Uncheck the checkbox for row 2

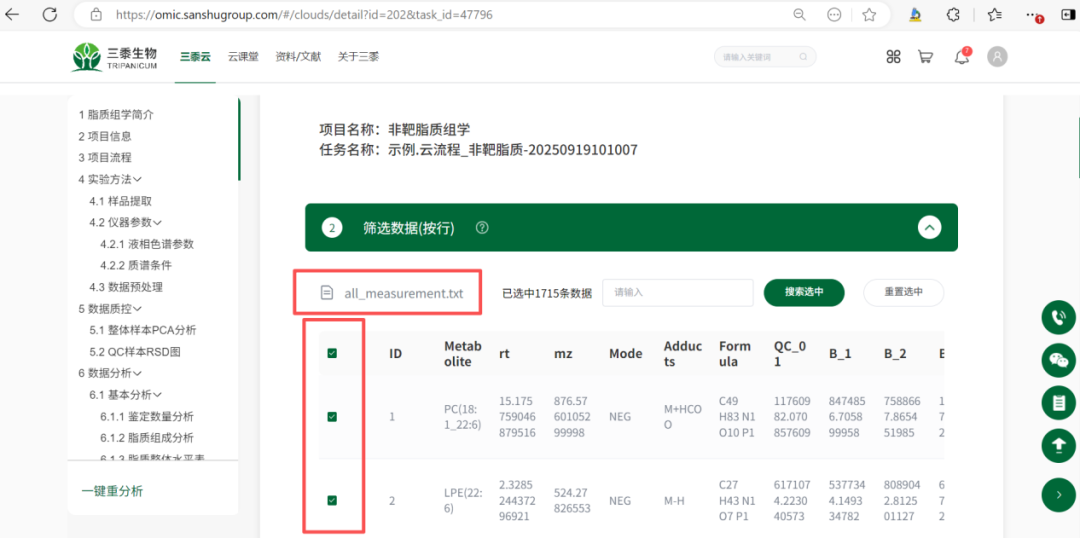pos(332,500)
